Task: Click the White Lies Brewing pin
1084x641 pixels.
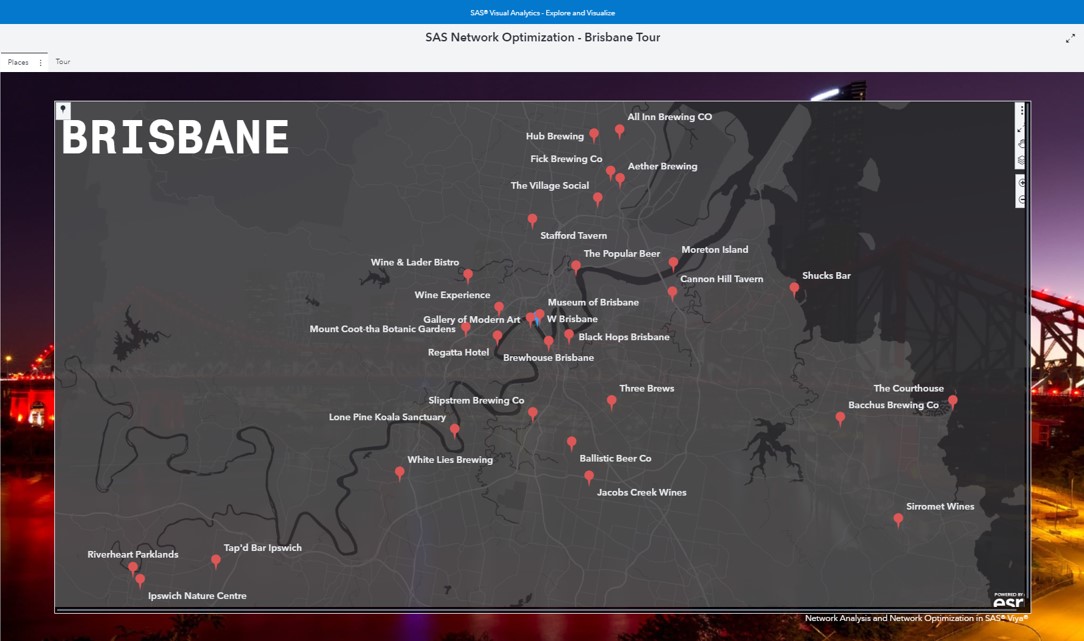Action: click(x=400, y=474)
